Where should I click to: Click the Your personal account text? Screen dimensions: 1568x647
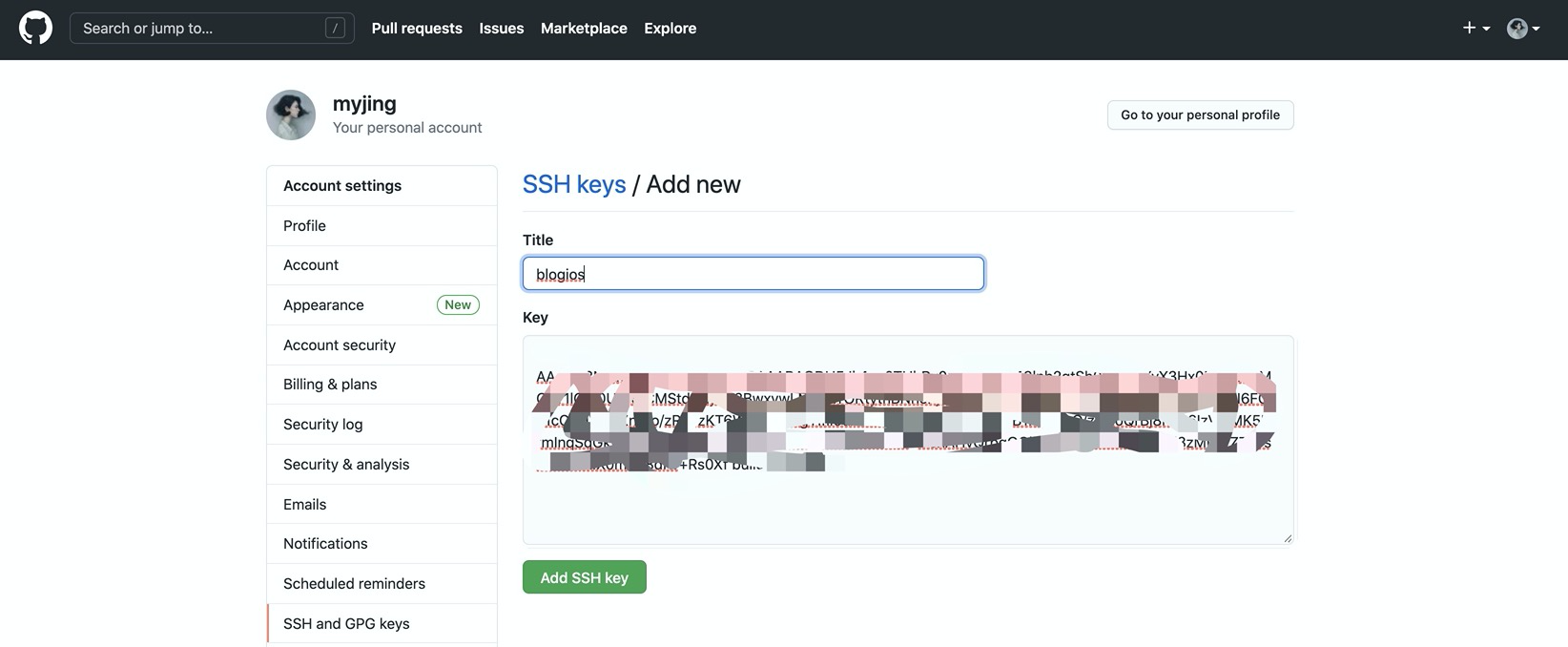tap(407, 128)
